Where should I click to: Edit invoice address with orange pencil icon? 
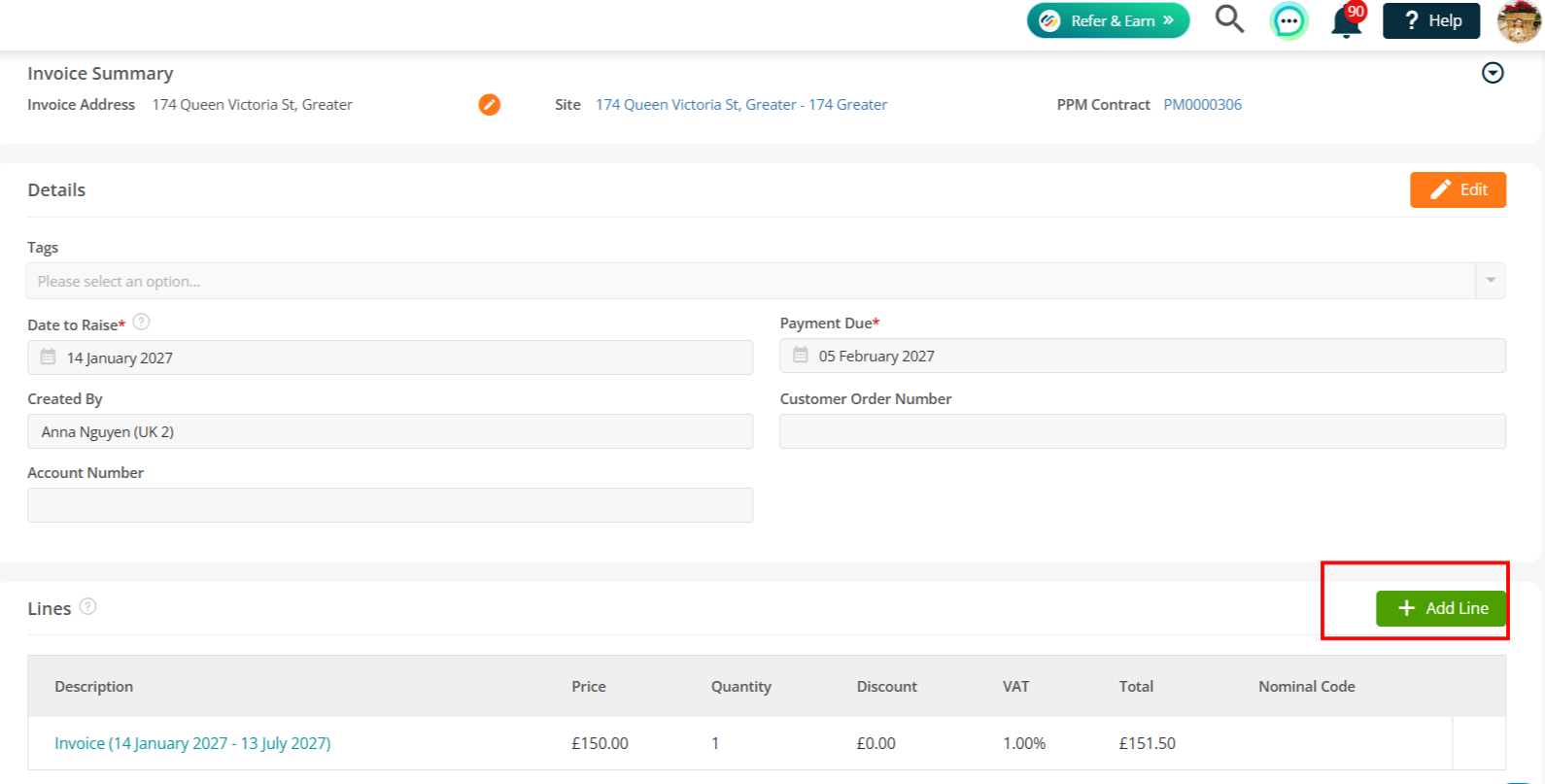[489, 104]
